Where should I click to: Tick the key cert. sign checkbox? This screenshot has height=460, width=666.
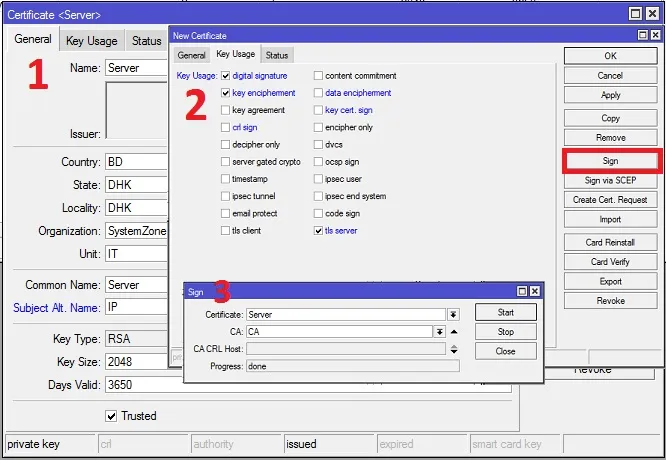[x=318, y=110]
